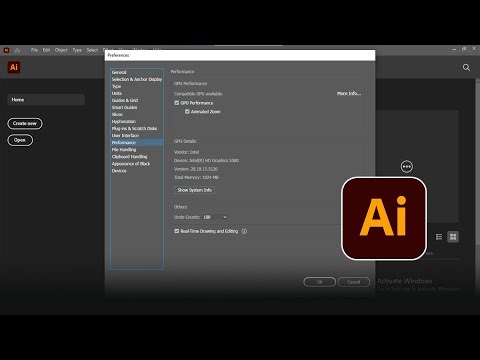This screenshot has height=360, width=480.
Task: Switch to grid view icon
Action: pyautogui.click(x=453, y=237)
